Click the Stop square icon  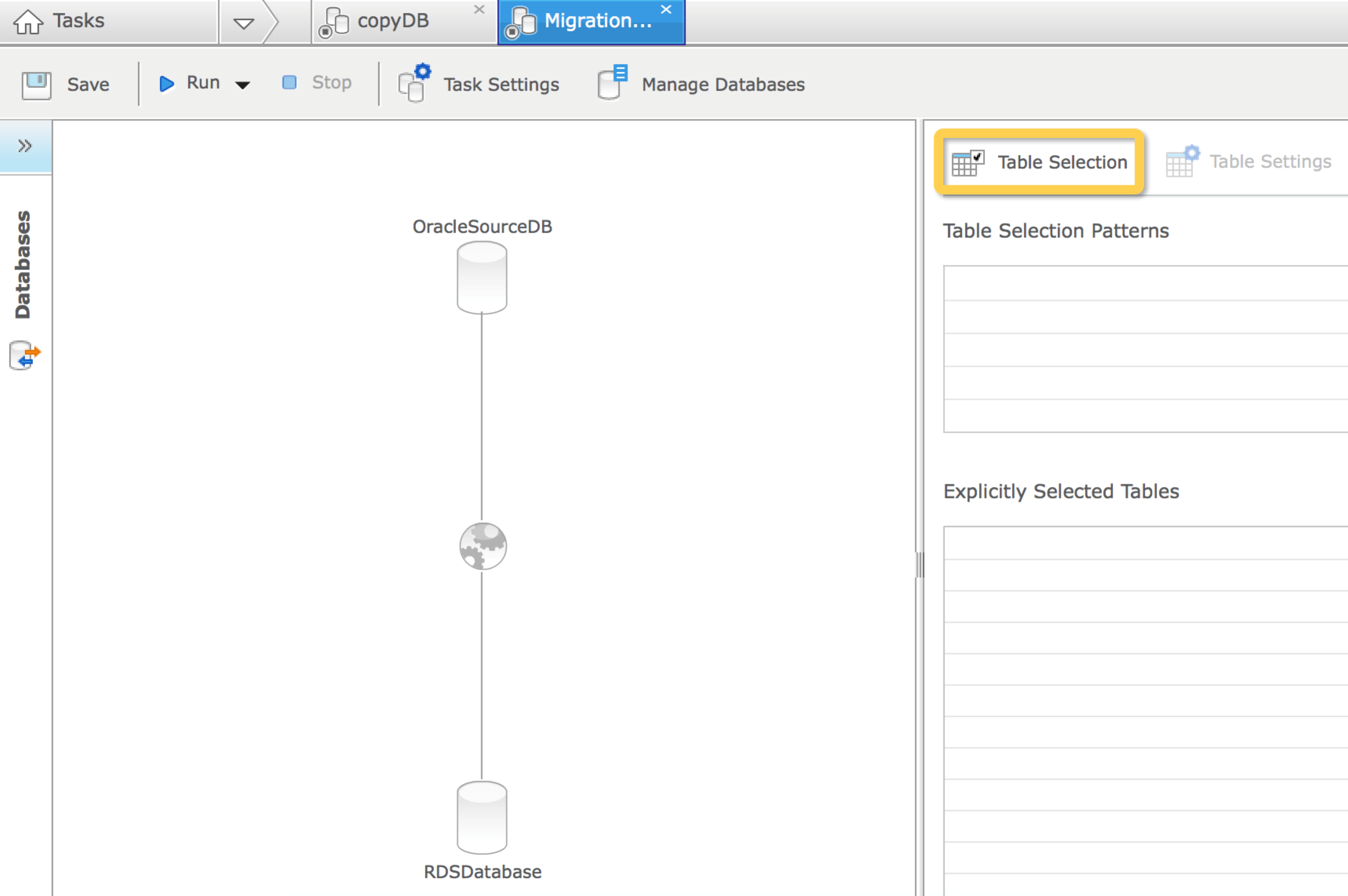(290, 82)
